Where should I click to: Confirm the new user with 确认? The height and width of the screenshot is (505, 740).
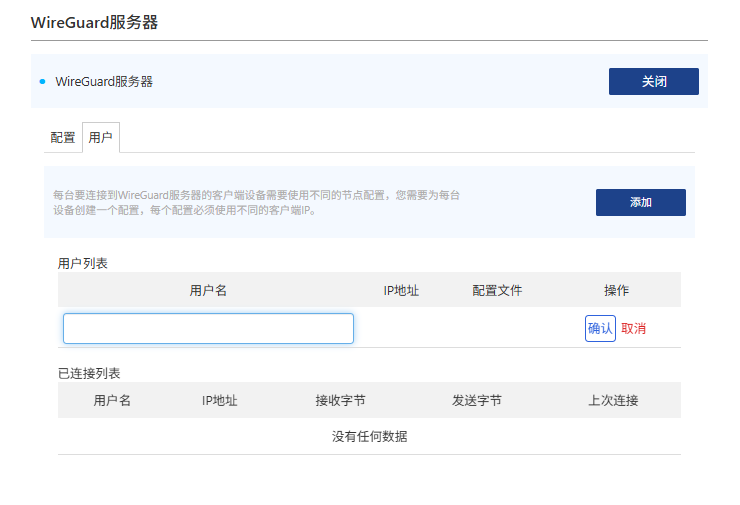600,328
